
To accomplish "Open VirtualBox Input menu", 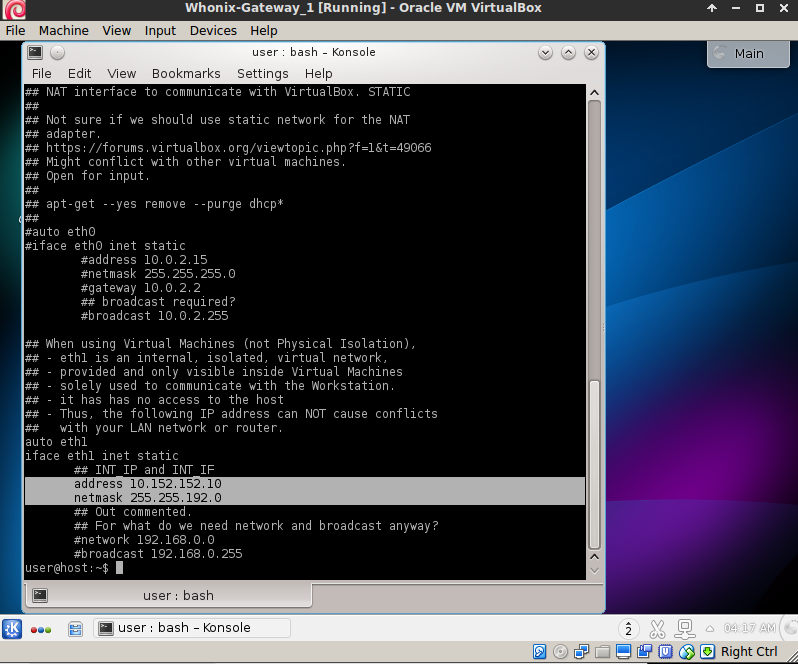I will (x=160, y=31).
